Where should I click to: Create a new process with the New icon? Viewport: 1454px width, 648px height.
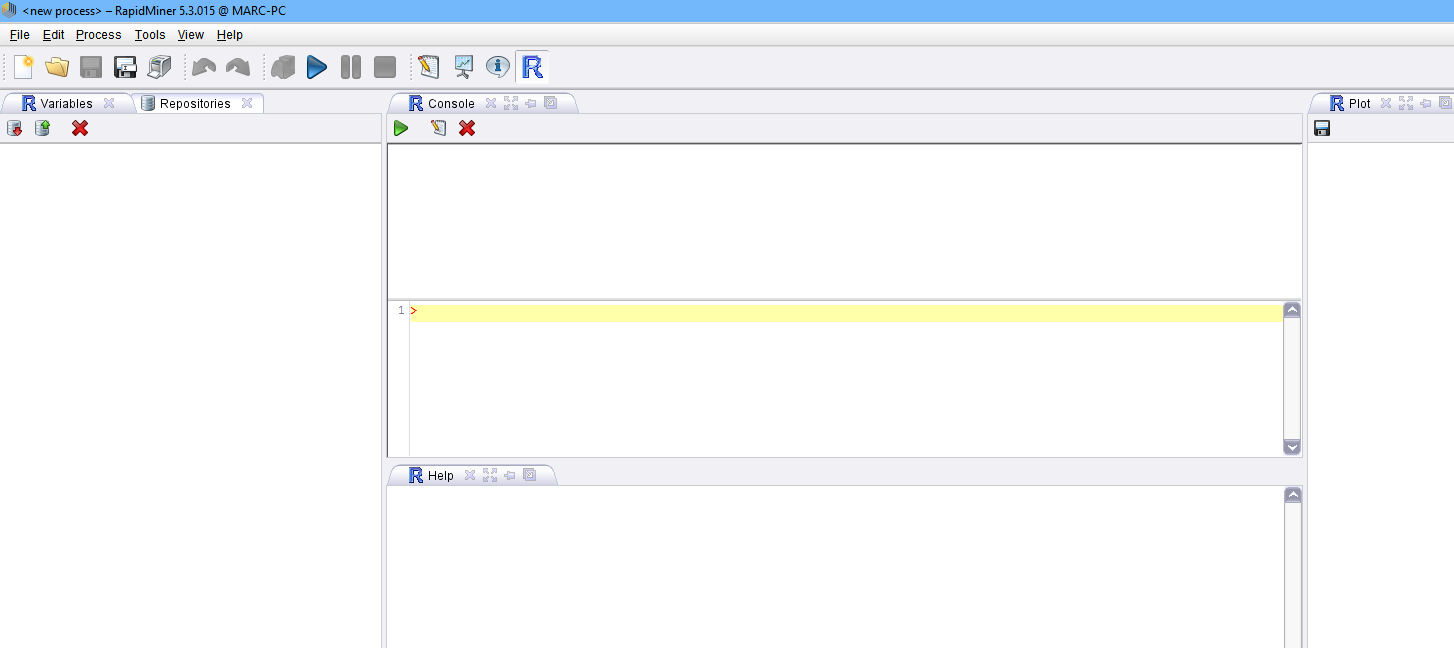pyautogui.click(x=23, y=67)
